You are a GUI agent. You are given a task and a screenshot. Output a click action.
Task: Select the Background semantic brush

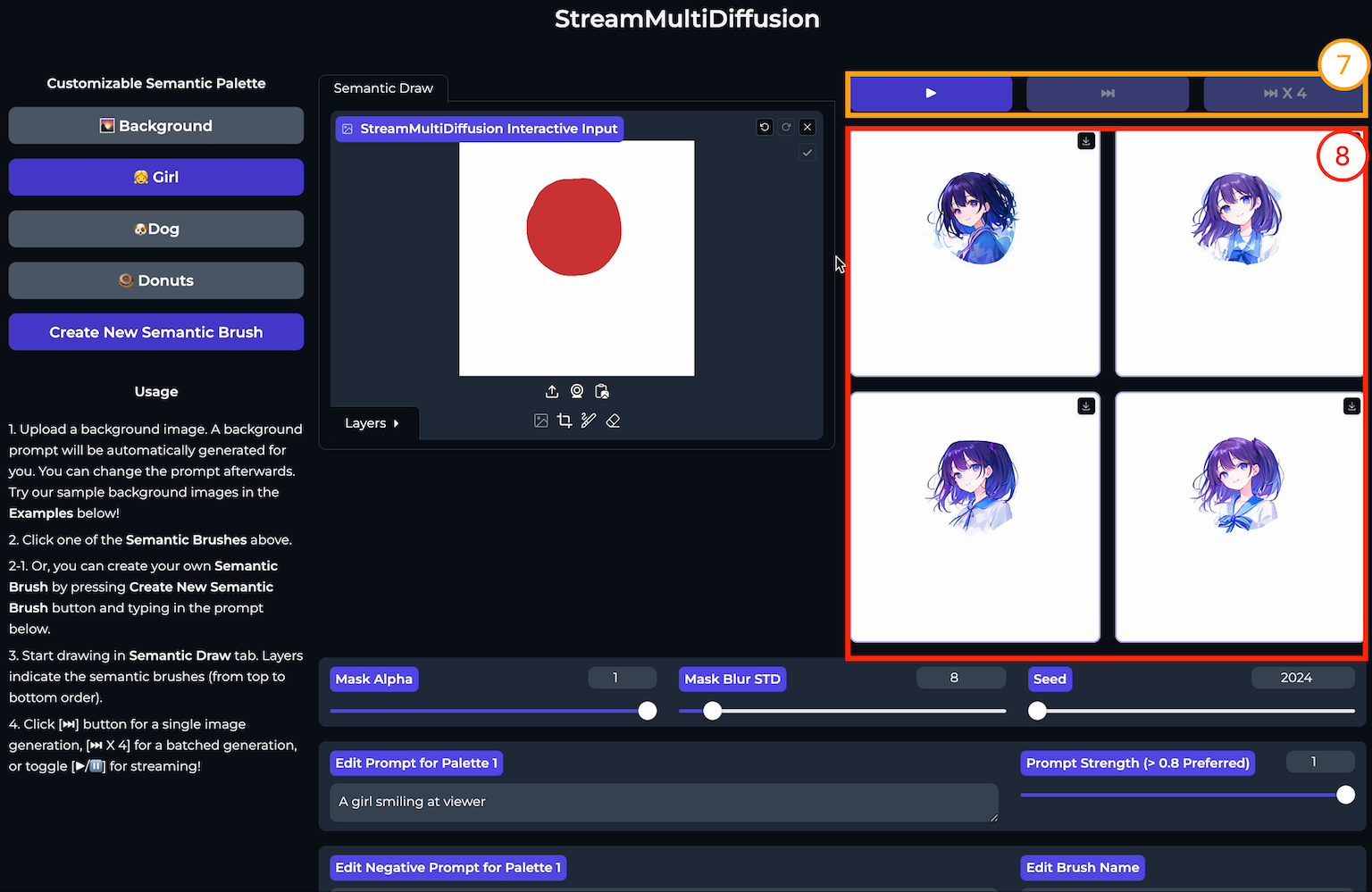coord(156,126)
